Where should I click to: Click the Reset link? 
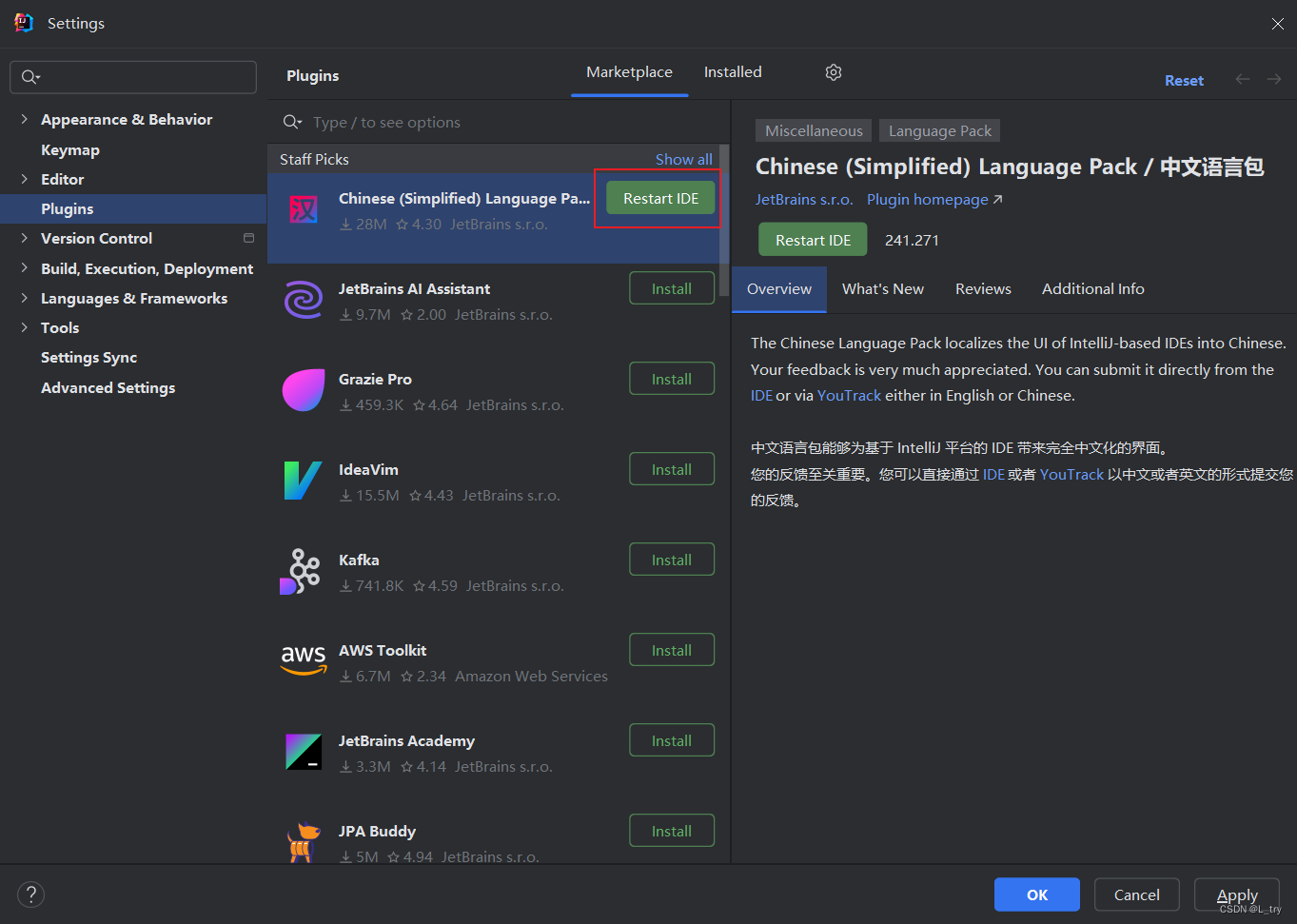pos(1184,81)
